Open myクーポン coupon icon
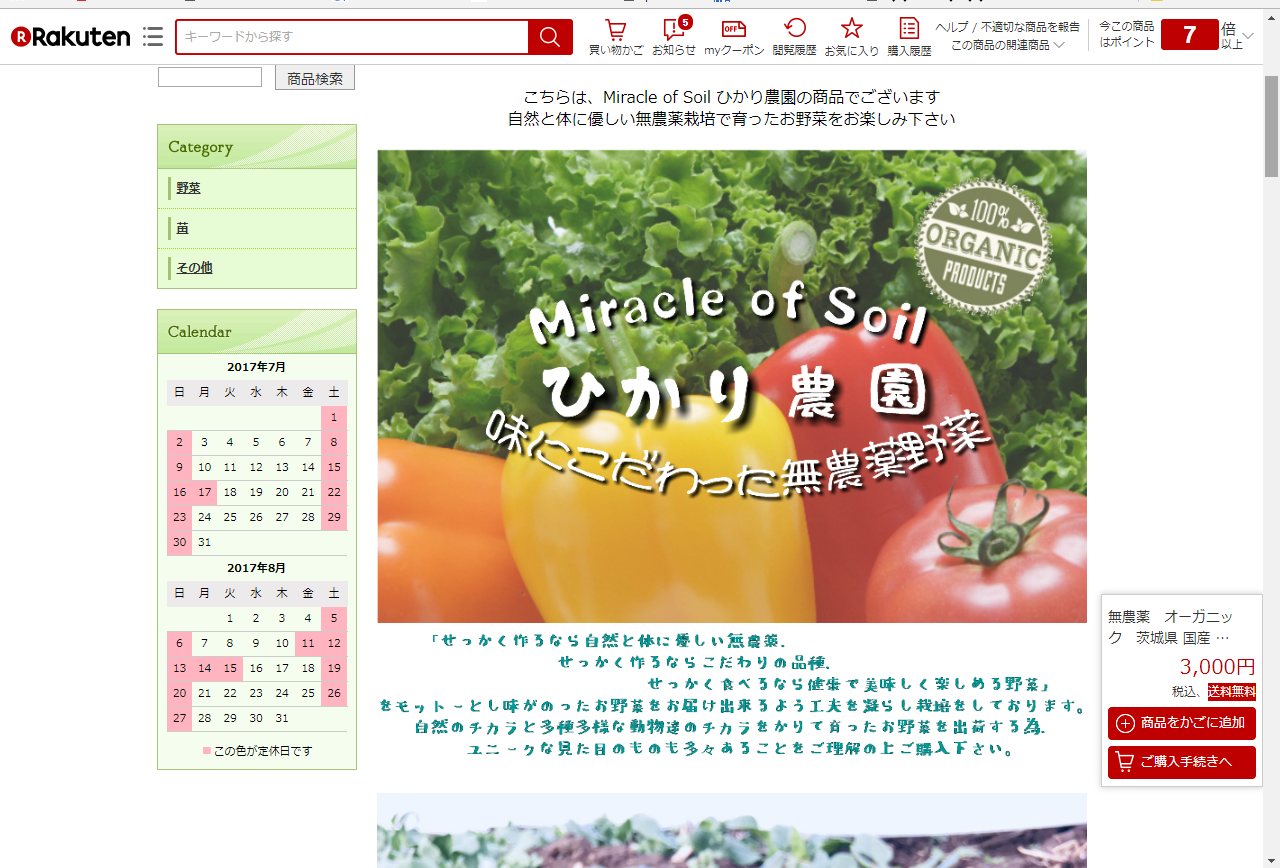This screenshot has width=1280, height=868. coord(734,37)
